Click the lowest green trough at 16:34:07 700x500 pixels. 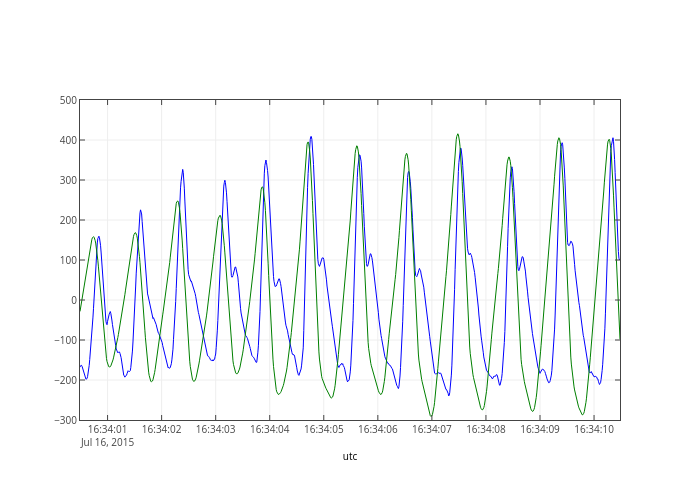point(432,417)
